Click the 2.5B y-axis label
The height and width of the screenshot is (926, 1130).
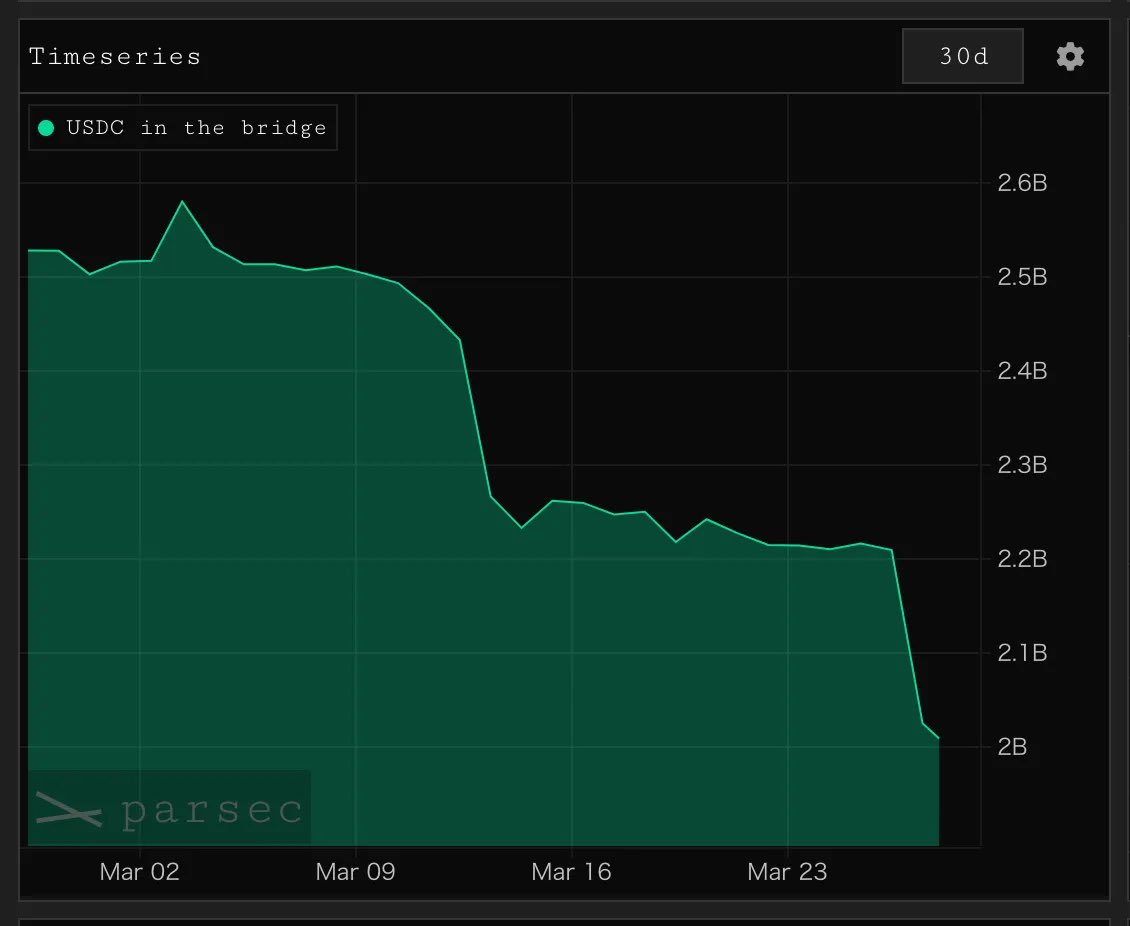click(1022, 277)
